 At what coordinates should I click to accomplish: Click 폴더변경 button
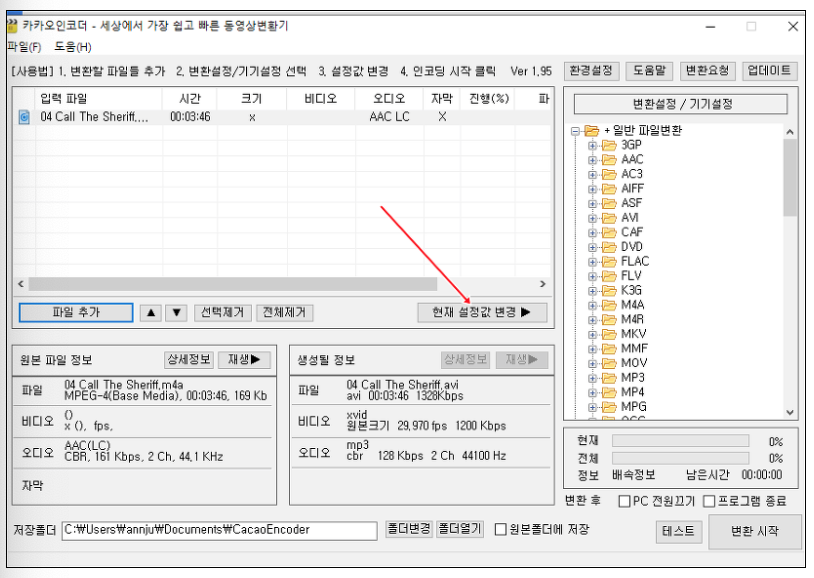(x=409, y=529)
